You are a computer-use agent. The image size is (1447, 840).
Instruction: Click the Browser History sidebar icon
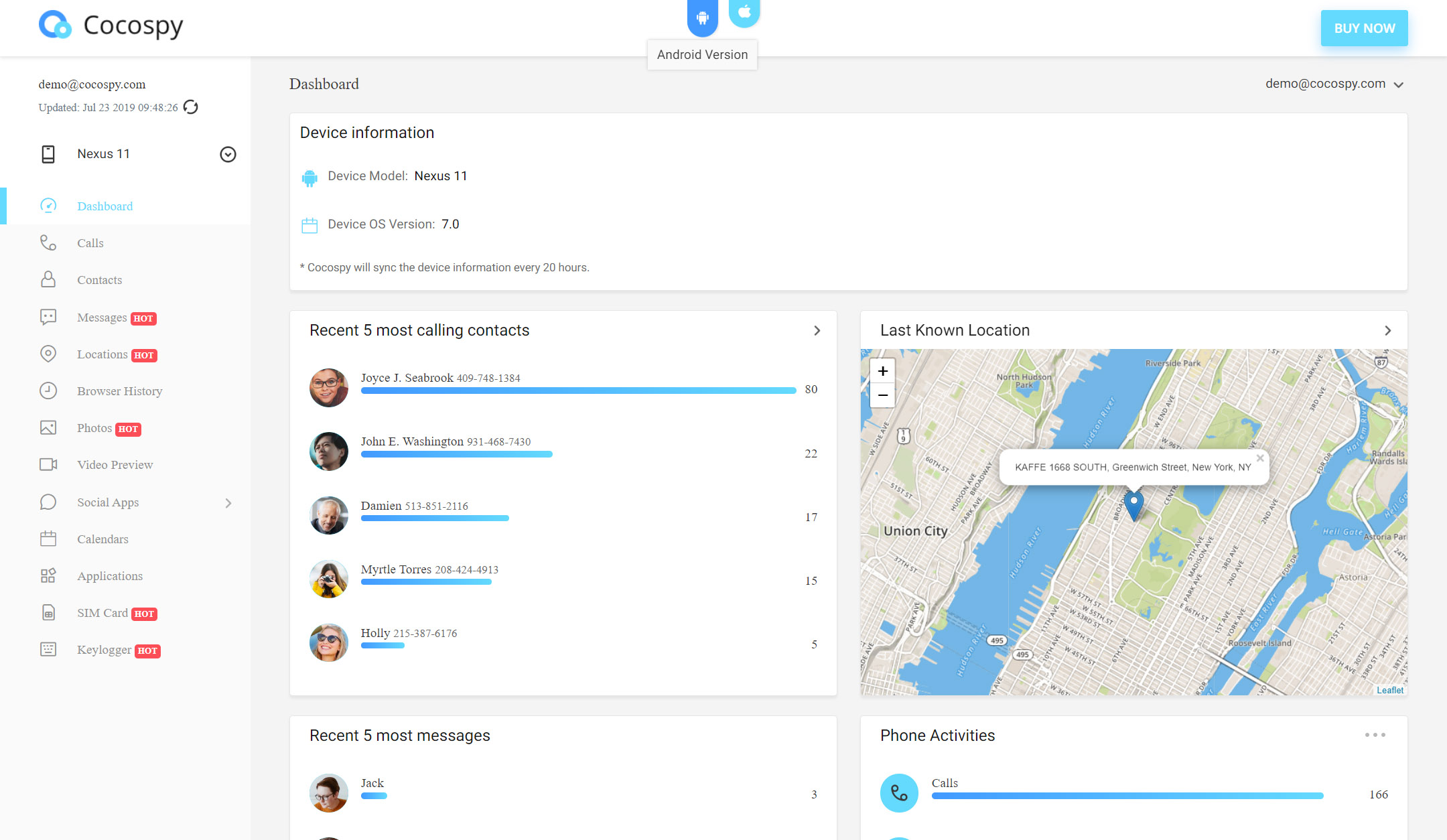click(47, 391)
